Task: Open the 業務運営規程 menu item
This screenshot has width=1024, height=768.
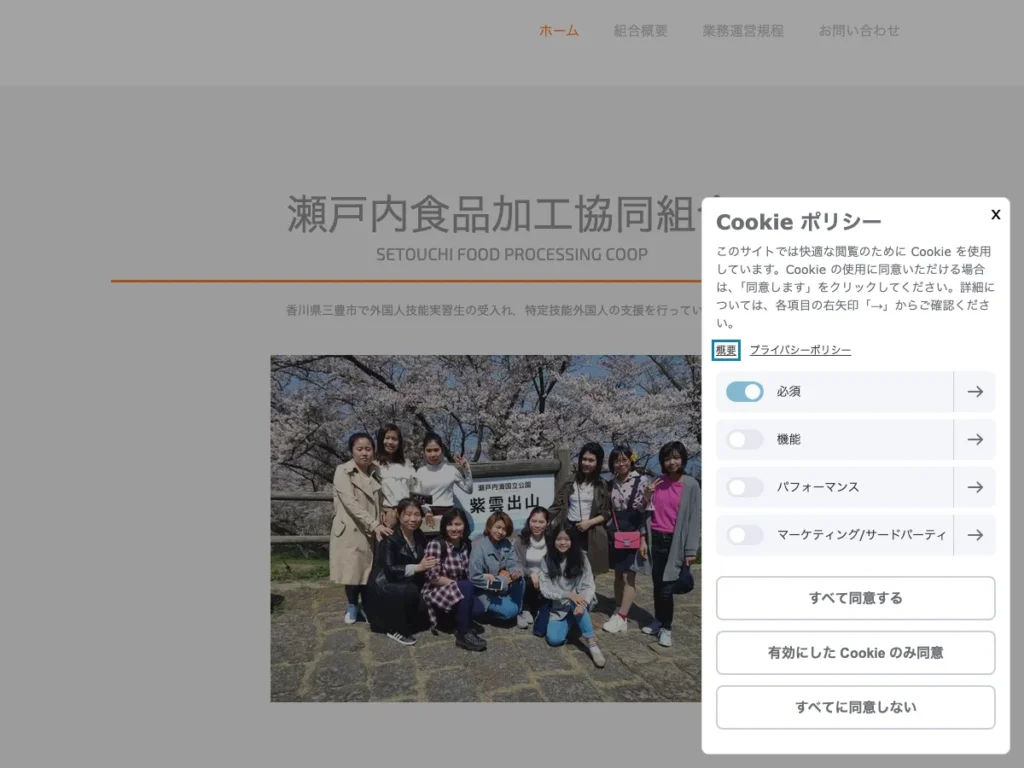Action: click(x=743, y=31)
